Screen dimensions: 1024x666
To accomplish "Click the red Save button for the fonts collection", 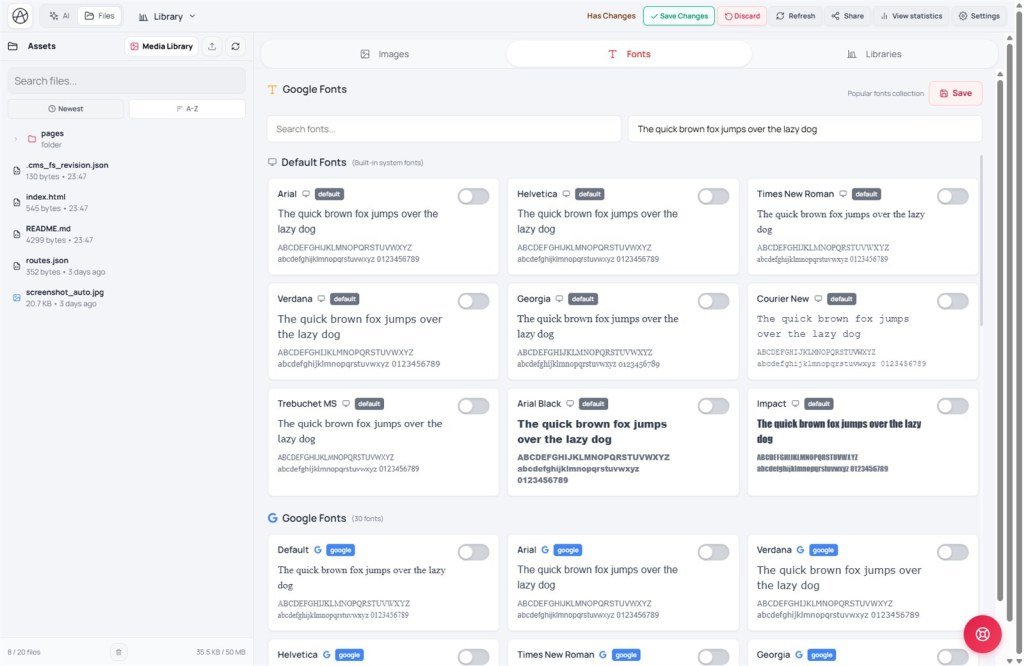I will coord(955,93).
